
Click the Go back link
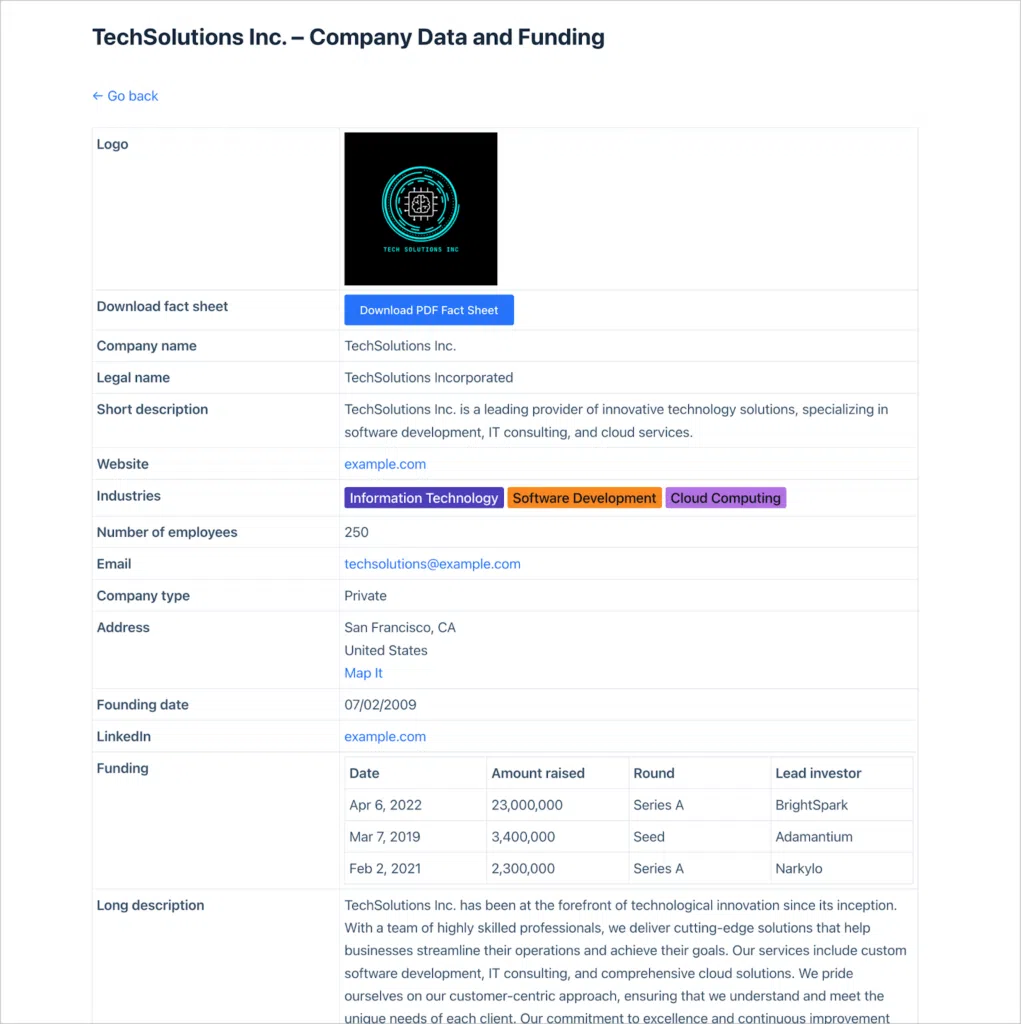(x=125, y=96)
